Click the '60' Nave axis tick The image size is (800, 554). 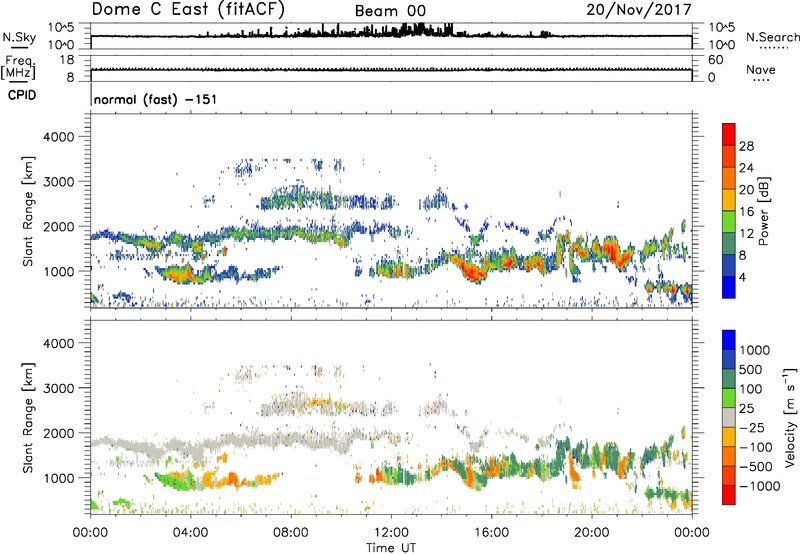tap(716, 60)
